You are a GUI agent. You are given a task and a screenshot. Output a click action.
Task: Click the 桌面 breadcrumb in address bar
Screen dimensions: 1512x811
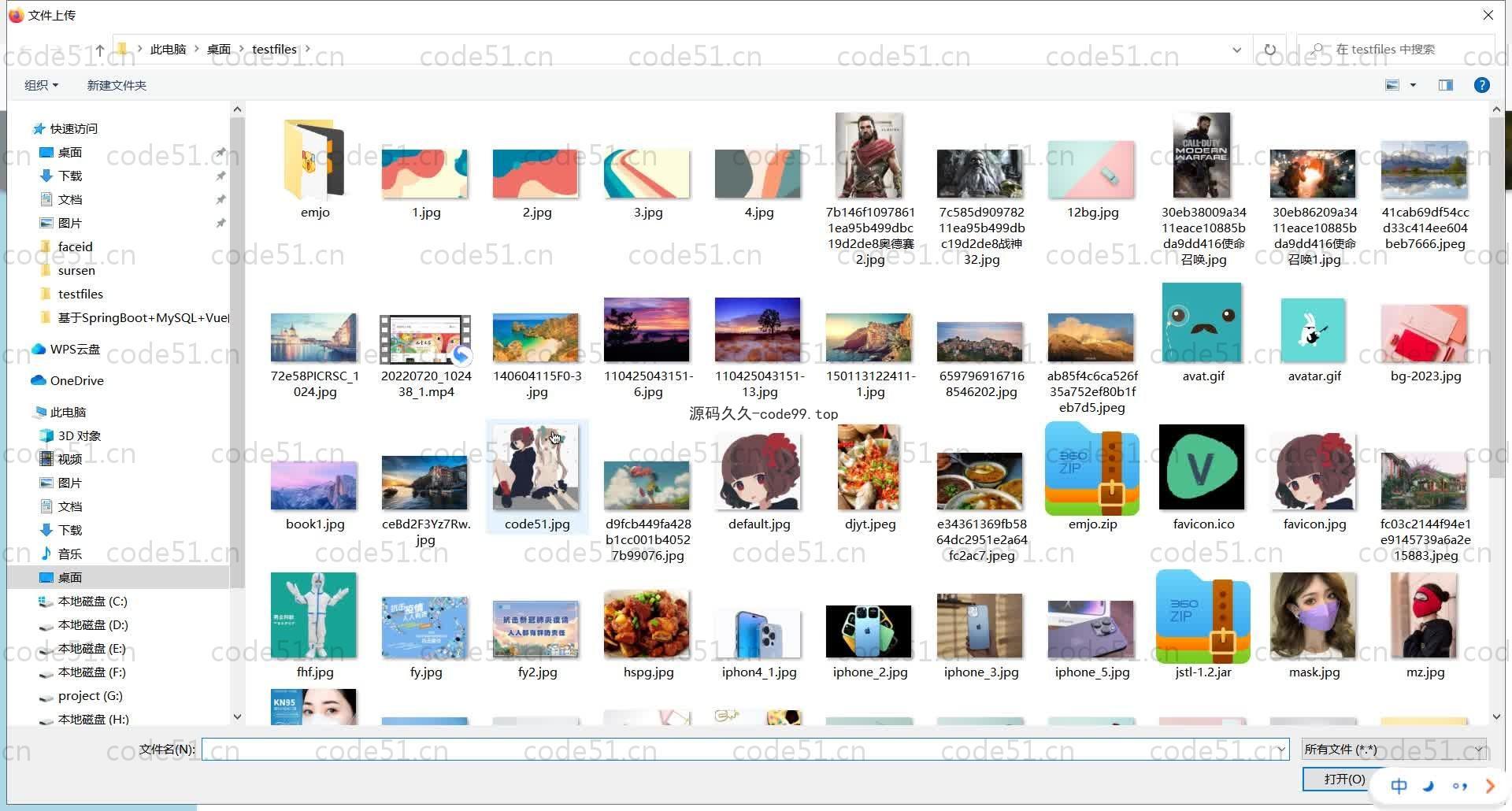coord(218,50)
